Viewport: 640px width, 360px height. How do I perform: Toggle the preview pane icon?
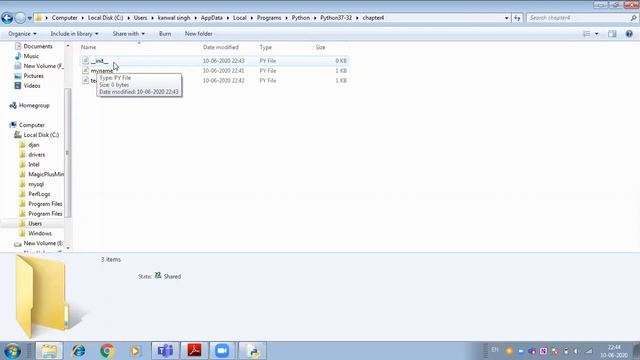[612, 34]
